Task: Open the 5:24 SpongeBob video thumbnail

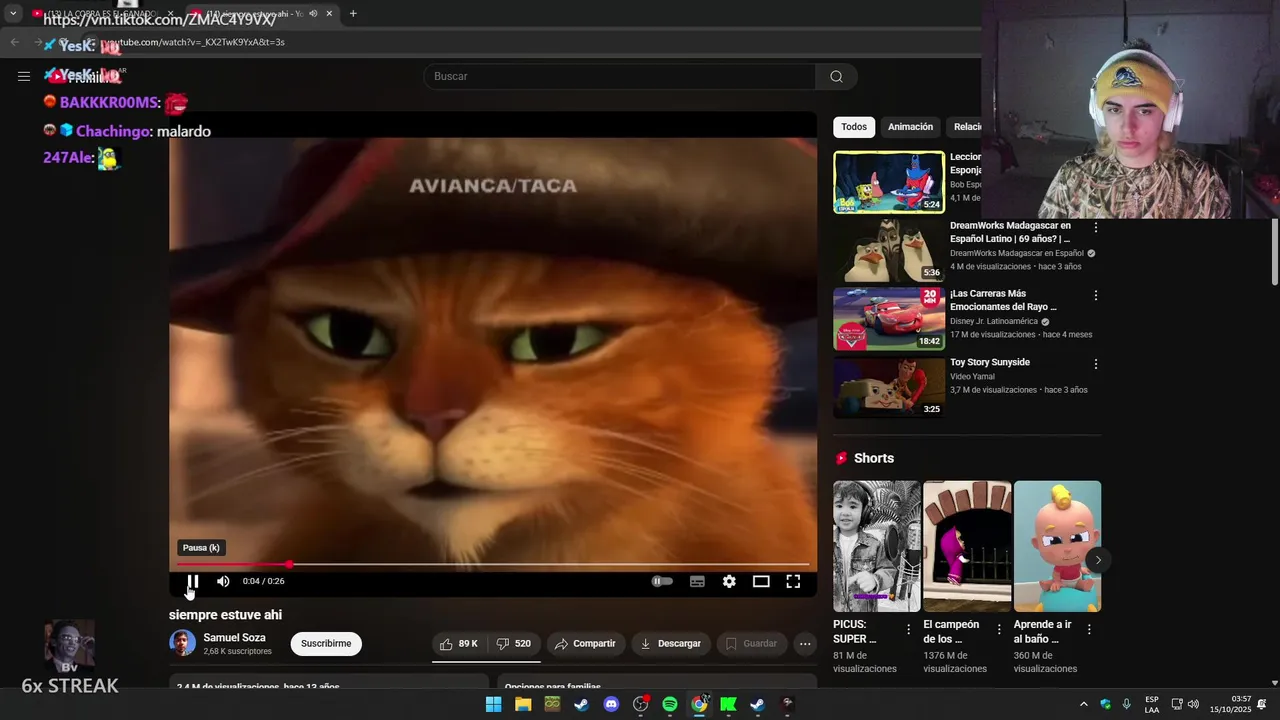Action: (889, 182)
